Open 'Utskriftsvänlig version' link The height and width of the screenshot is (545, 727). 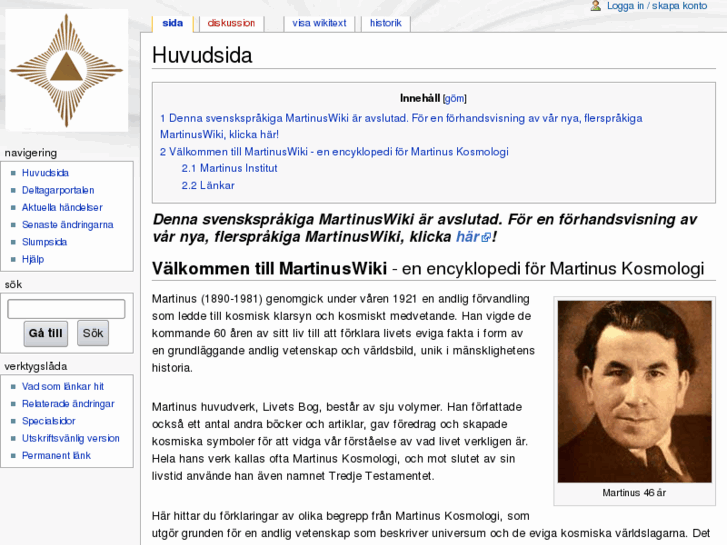70,438
